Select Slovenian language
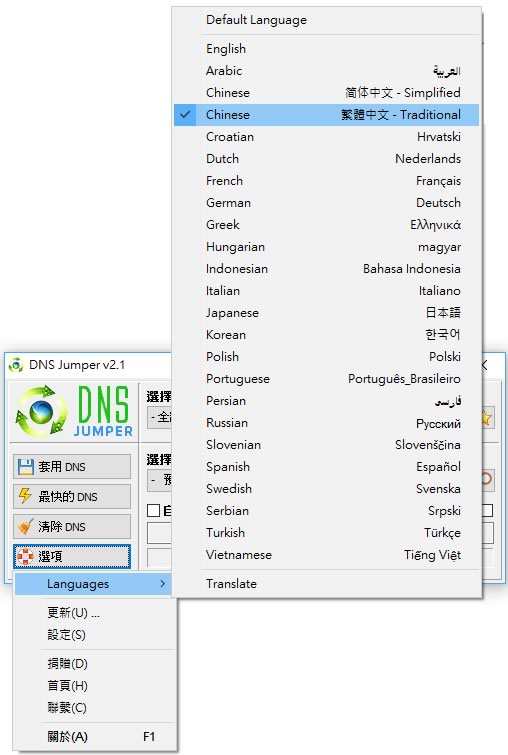The height and width of the screenshot is (755, 508). click(326, 445)
